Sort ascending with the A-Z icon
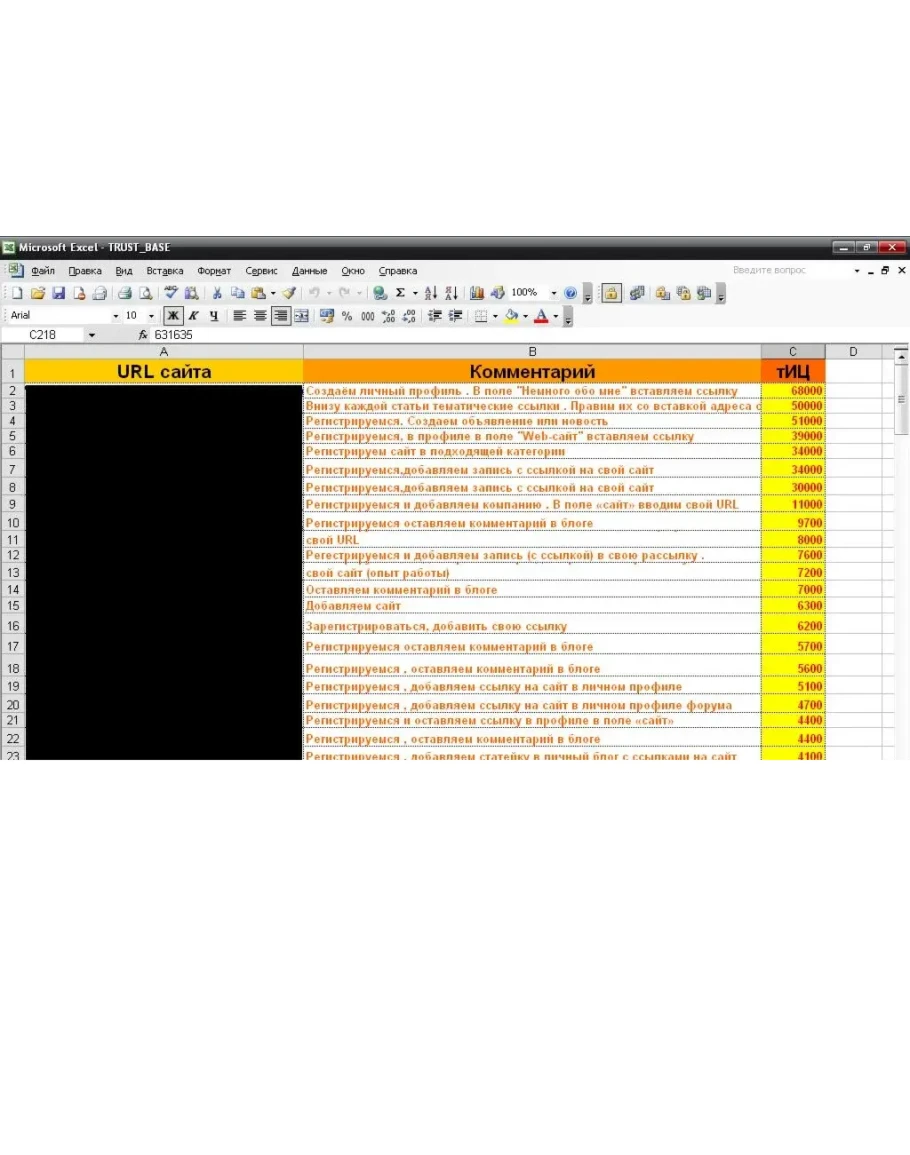Image resolution: width=910 pixels, height=1155 pixels. point(431,293)
